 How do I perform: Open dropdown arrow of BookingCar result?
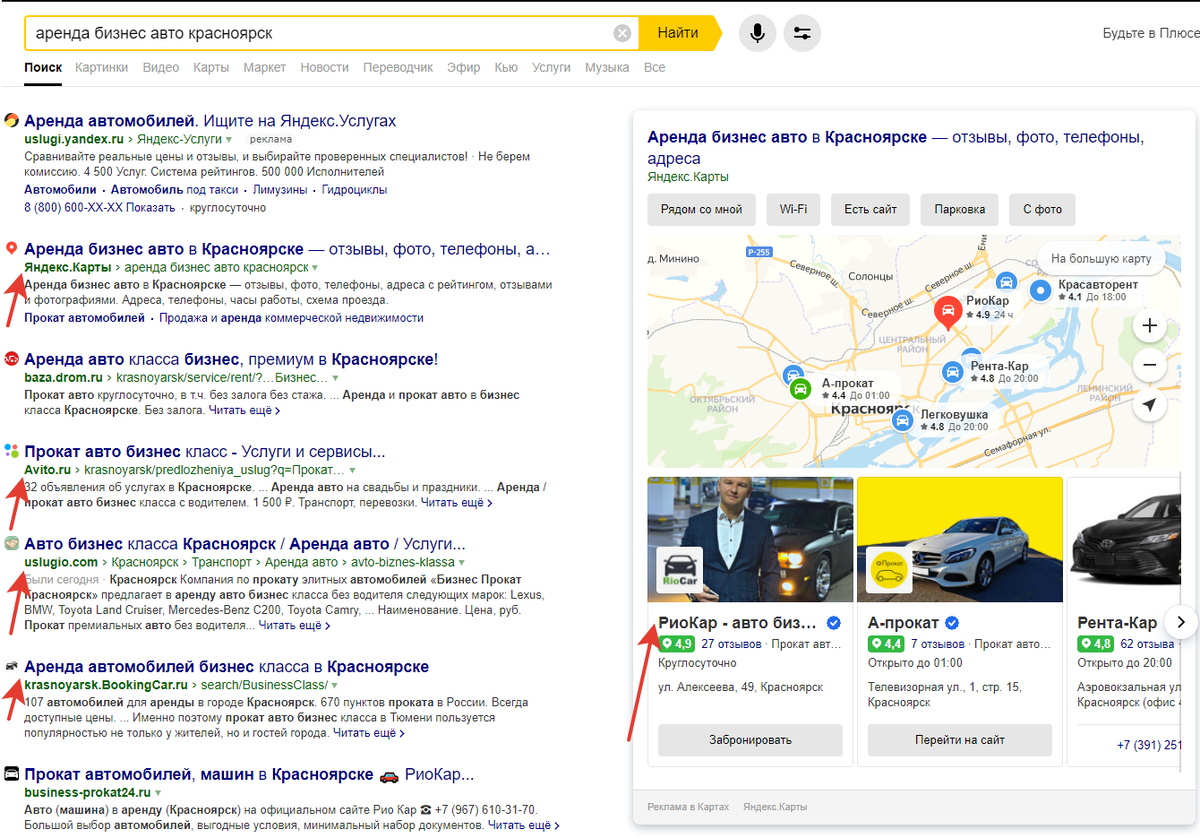tap(335, 686)
